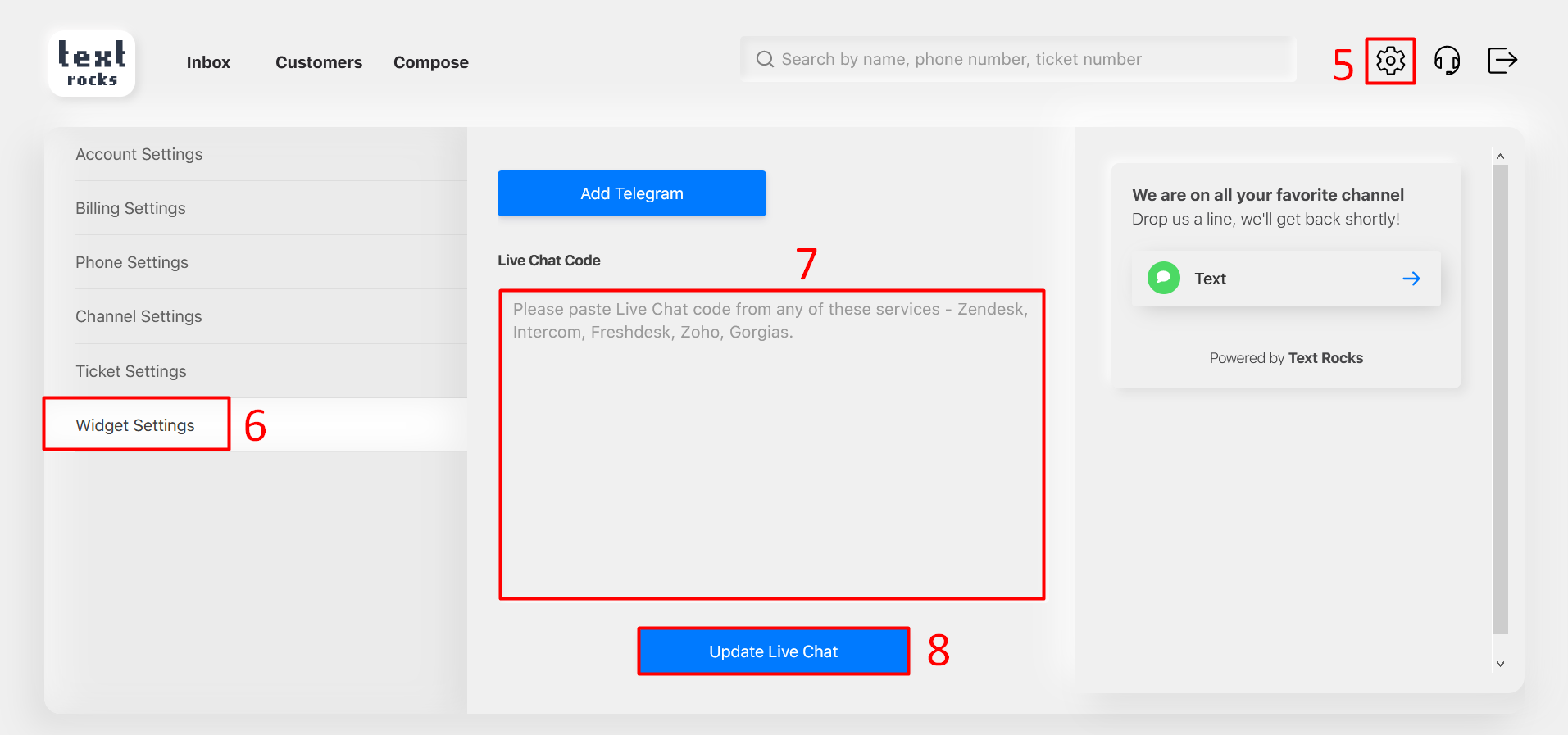The image size is (1568, 735).
Task: Select Account Settings in the sidebar
Action: click(139, 154)
